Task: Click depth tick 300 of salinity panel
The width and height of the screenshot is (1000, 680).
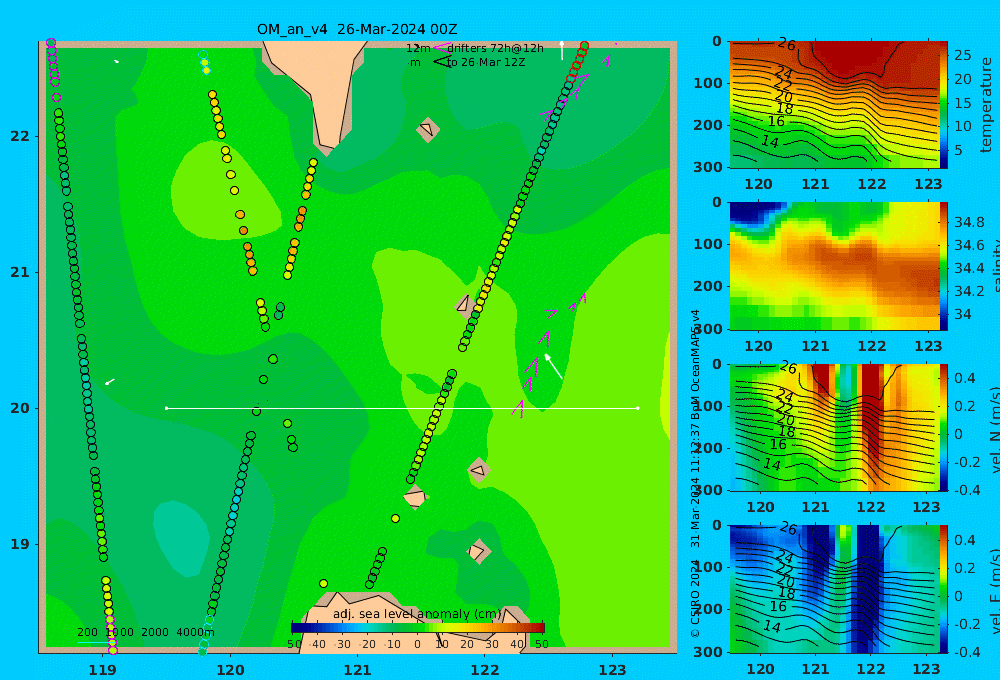Action: pyautogui.click(x=708, y=329)
